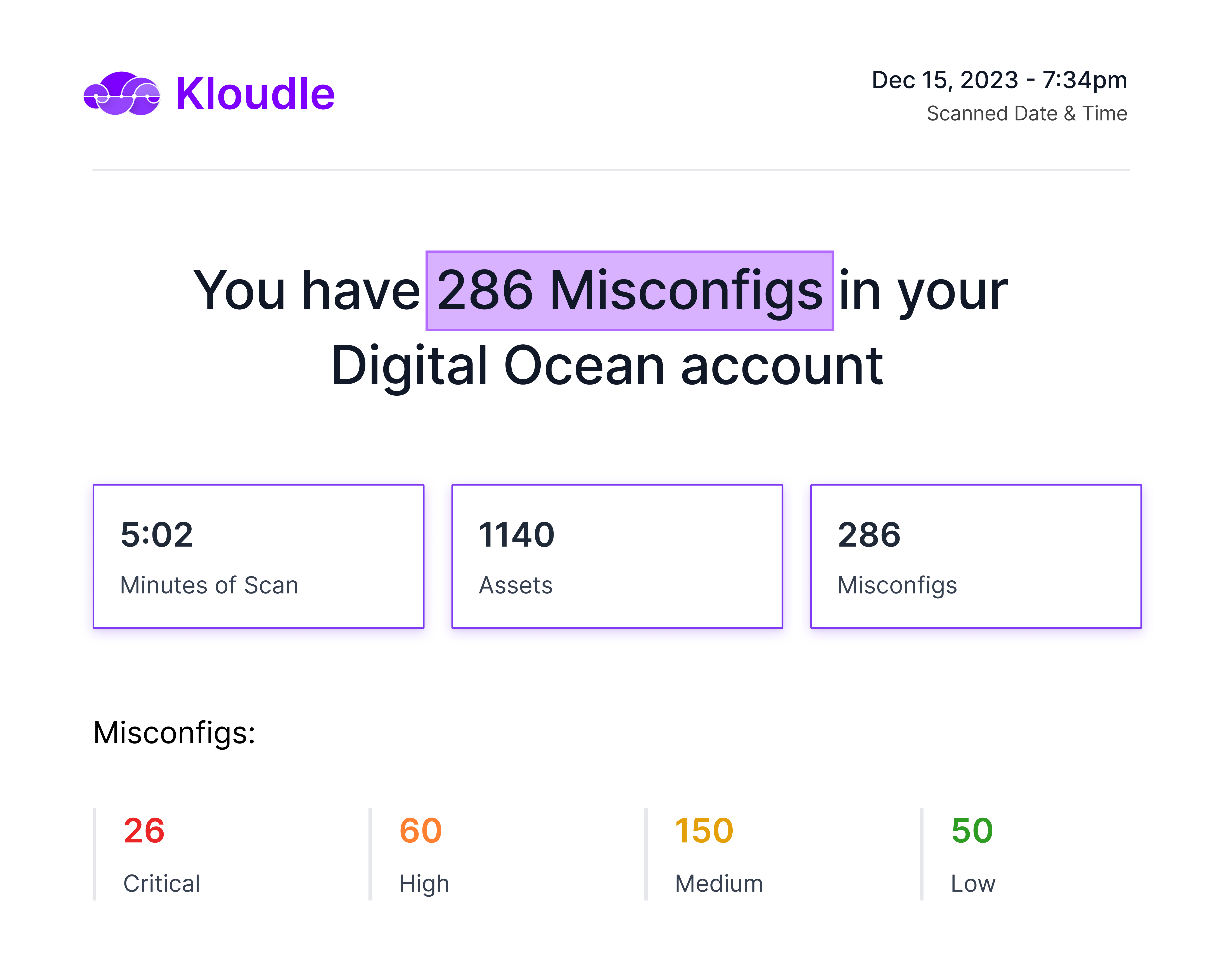Viewport: 1211px width, 980px height.
Task: Click the highlighted 286 Misconfigs headline text
Action: [x=630, y=291]
